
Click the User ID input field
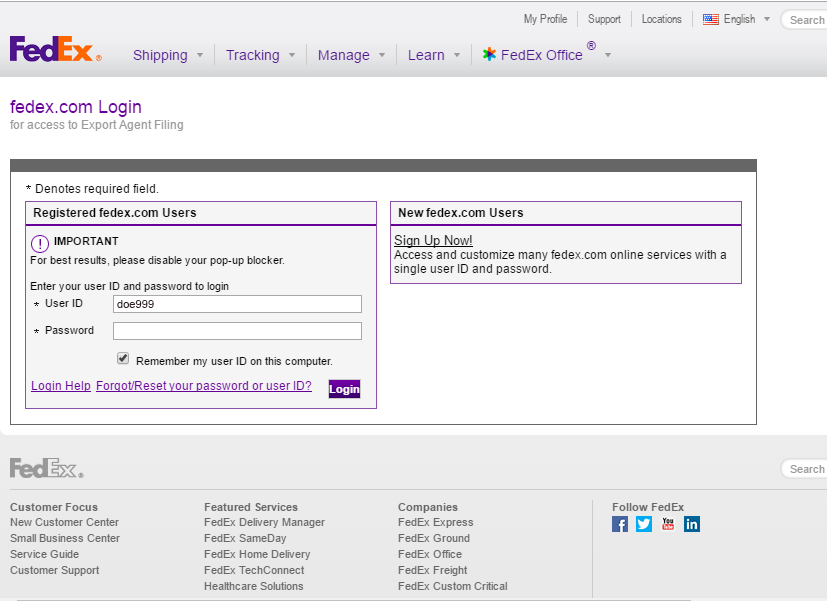(x=237, y=304)
